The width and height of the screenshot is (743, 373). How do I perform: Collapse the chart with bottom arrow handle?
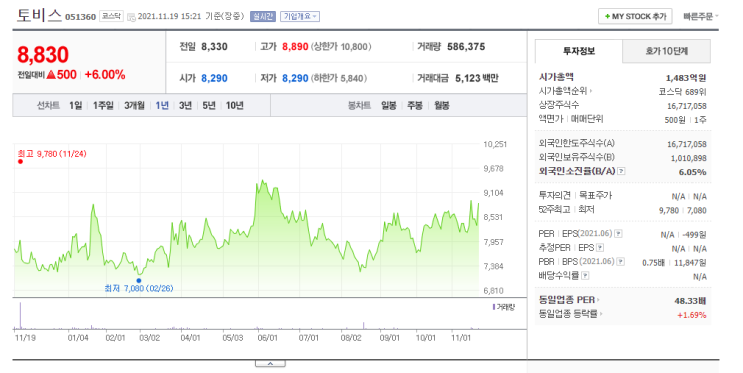pos(270,364)
